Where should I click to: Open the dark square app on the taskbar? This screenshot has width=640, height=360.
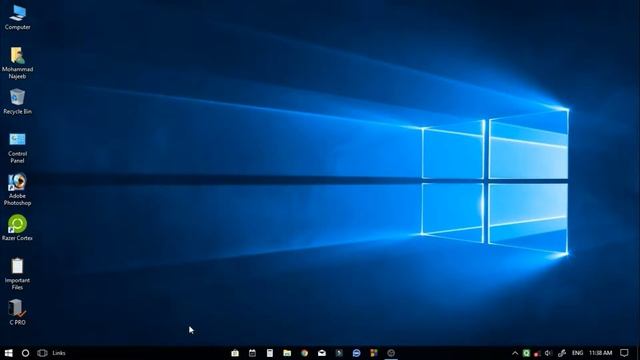coord(339,353)
